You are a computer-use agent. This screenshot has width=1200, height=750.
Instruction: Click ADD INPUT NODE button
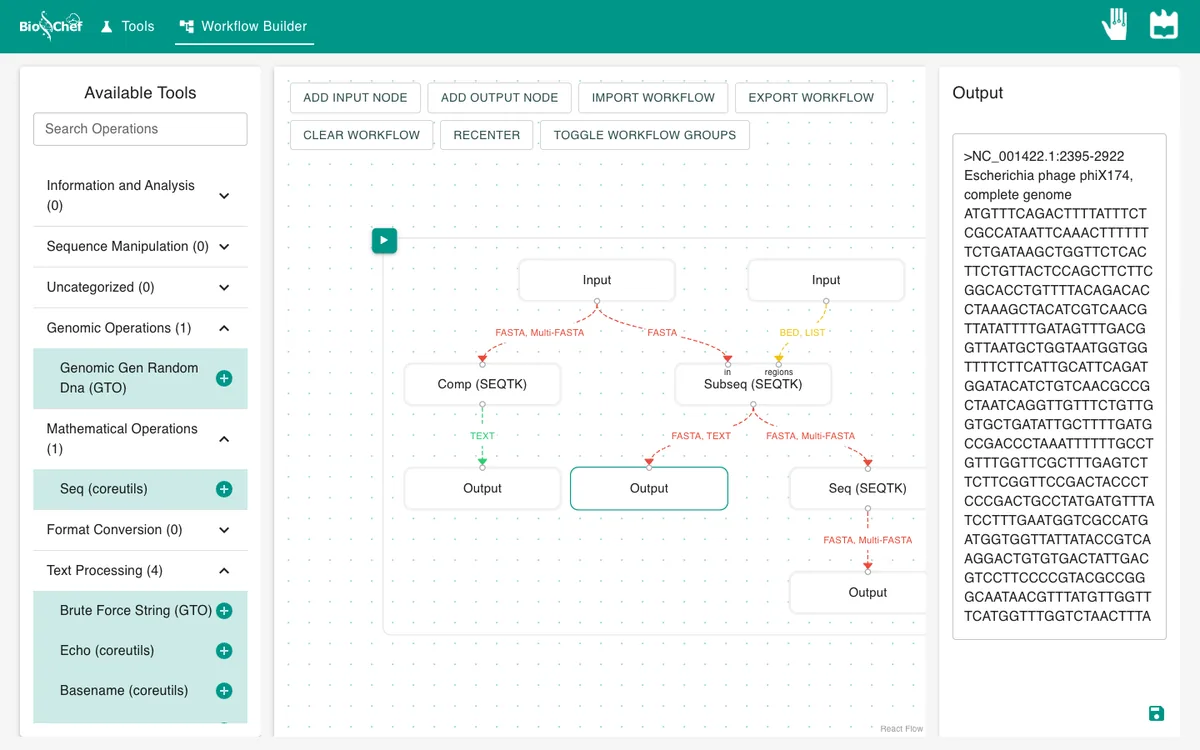355,98
